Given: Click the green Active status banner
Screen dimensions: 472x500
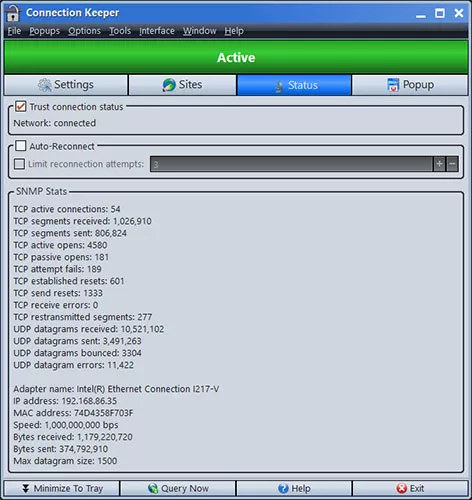Looking at the screenshot, I should (x=236, y=57).
